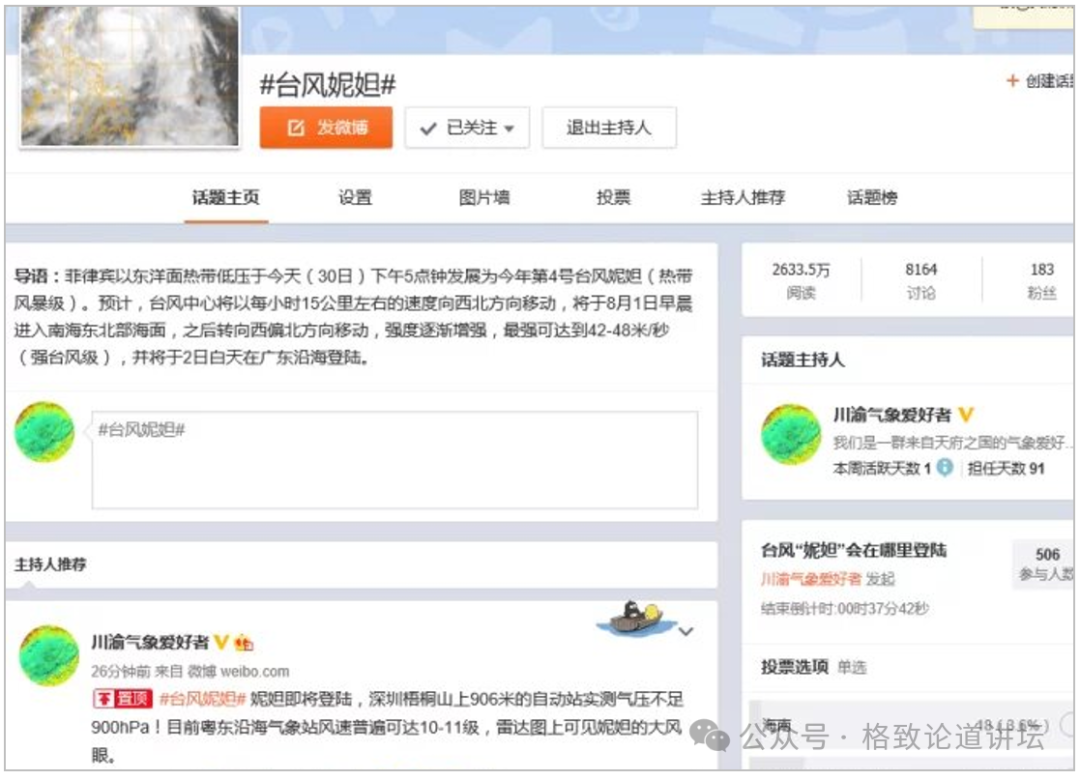Click the 投票选项 heading
The width and height of the screenshot is (1080, 780).
[x=794, y=667]
